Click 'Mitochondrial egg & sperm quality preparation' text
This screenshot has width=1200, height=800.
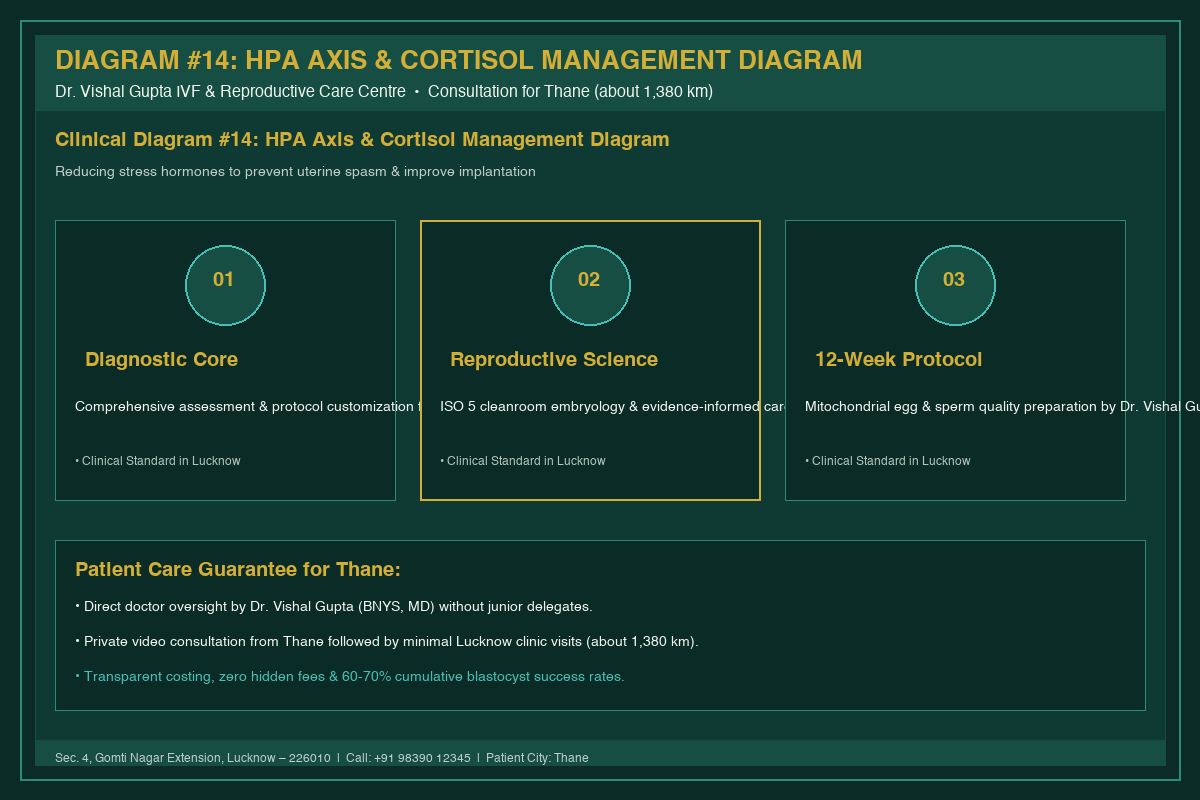[x=1002, y=406]
